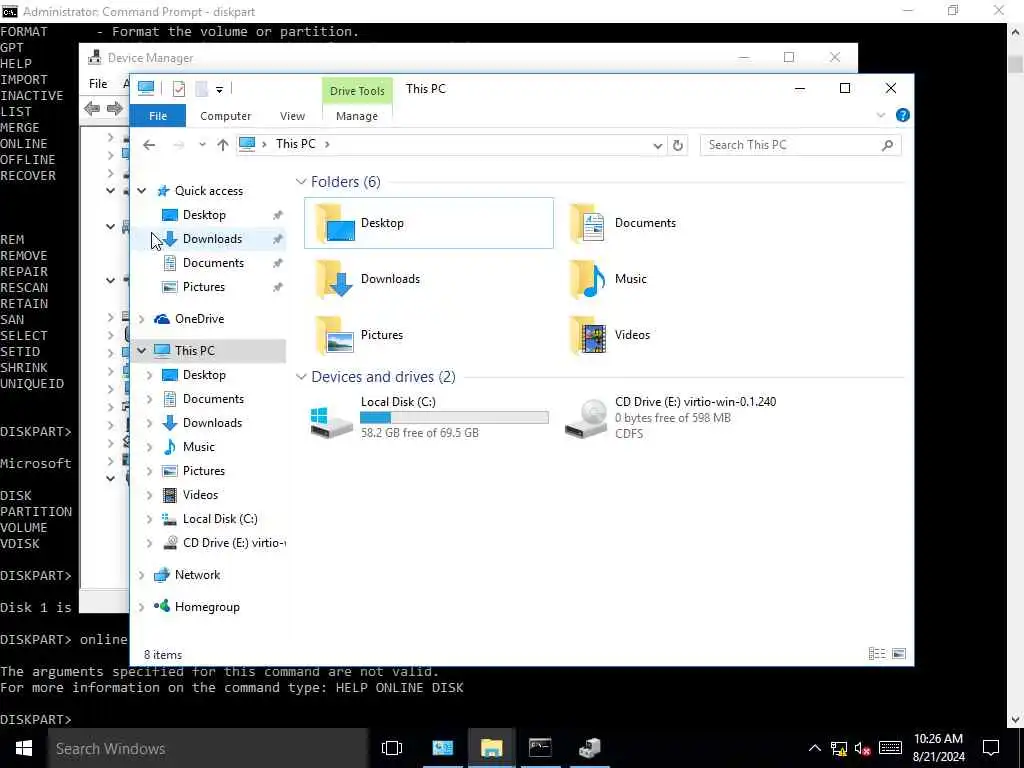Switch to Device Manager taskbar icon
This screenshot has height=768, width=1024.
589,748
